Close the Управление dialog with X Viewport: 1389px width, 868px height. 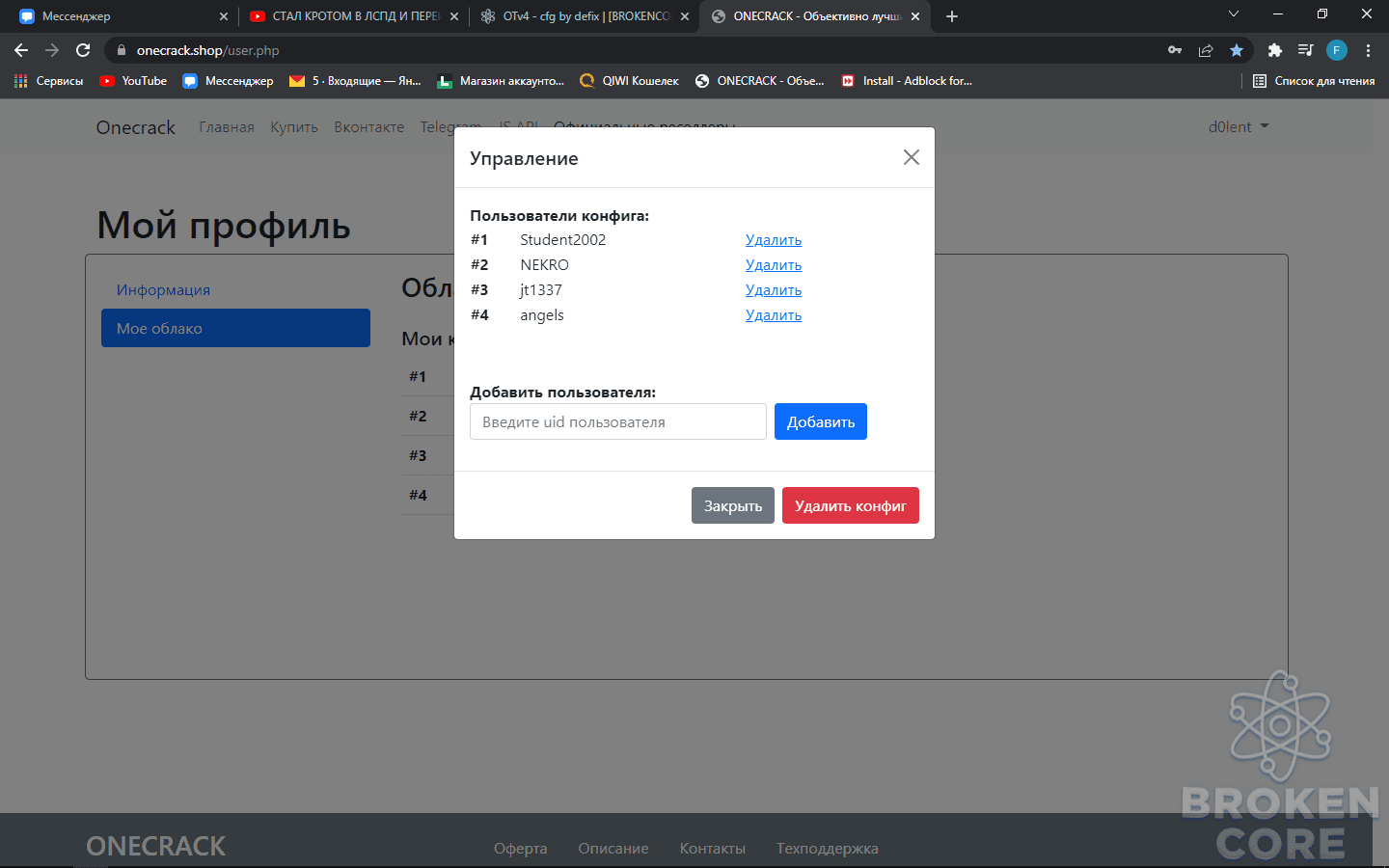pos(911,157)
